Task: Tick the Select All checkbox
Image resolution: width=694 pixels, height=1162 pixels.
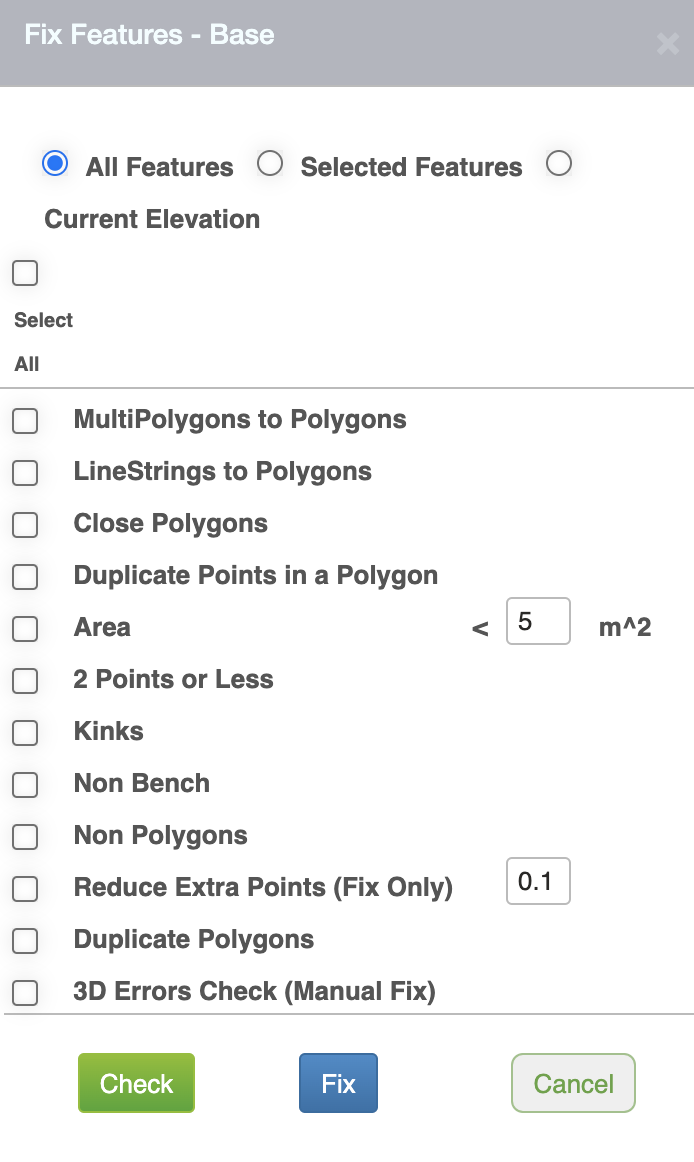Action: coord(25,273)
